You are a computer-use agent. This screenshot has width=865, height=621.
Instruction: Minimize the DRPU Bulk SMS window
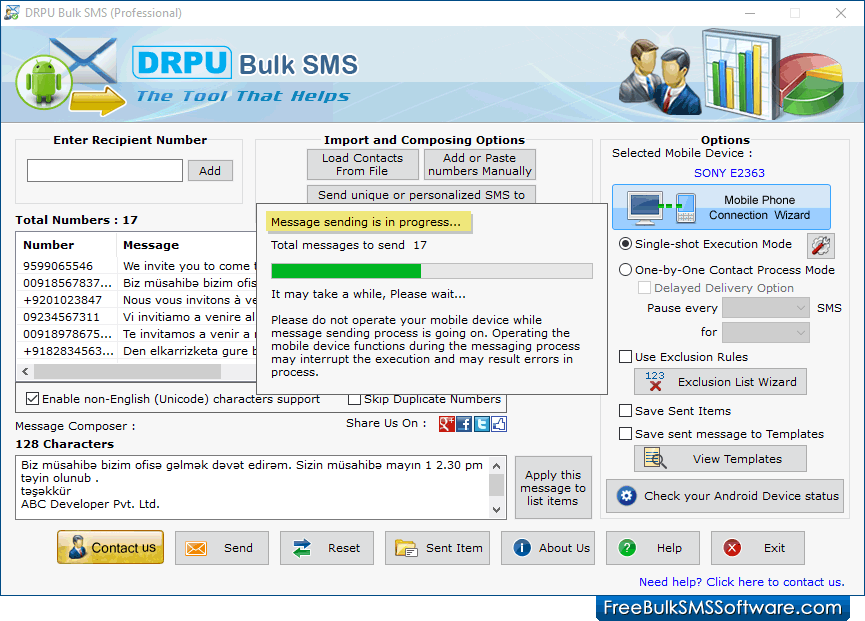[750, 13]
